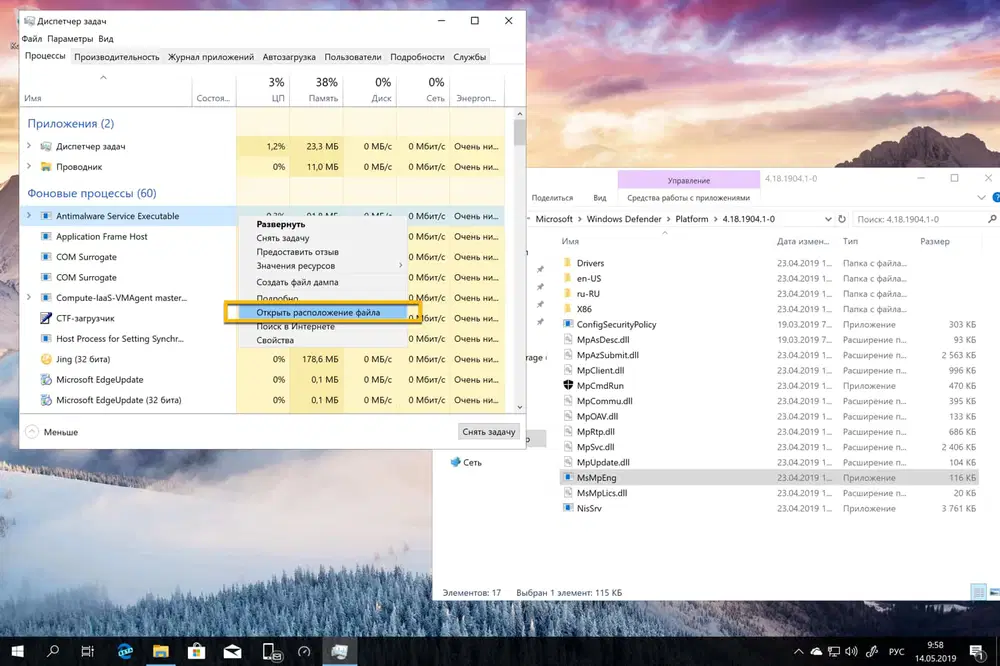The height and width of the screenshot is (666, 1000).
Task: Show hidden icons via tray chevron
Action: coord(798,651)
